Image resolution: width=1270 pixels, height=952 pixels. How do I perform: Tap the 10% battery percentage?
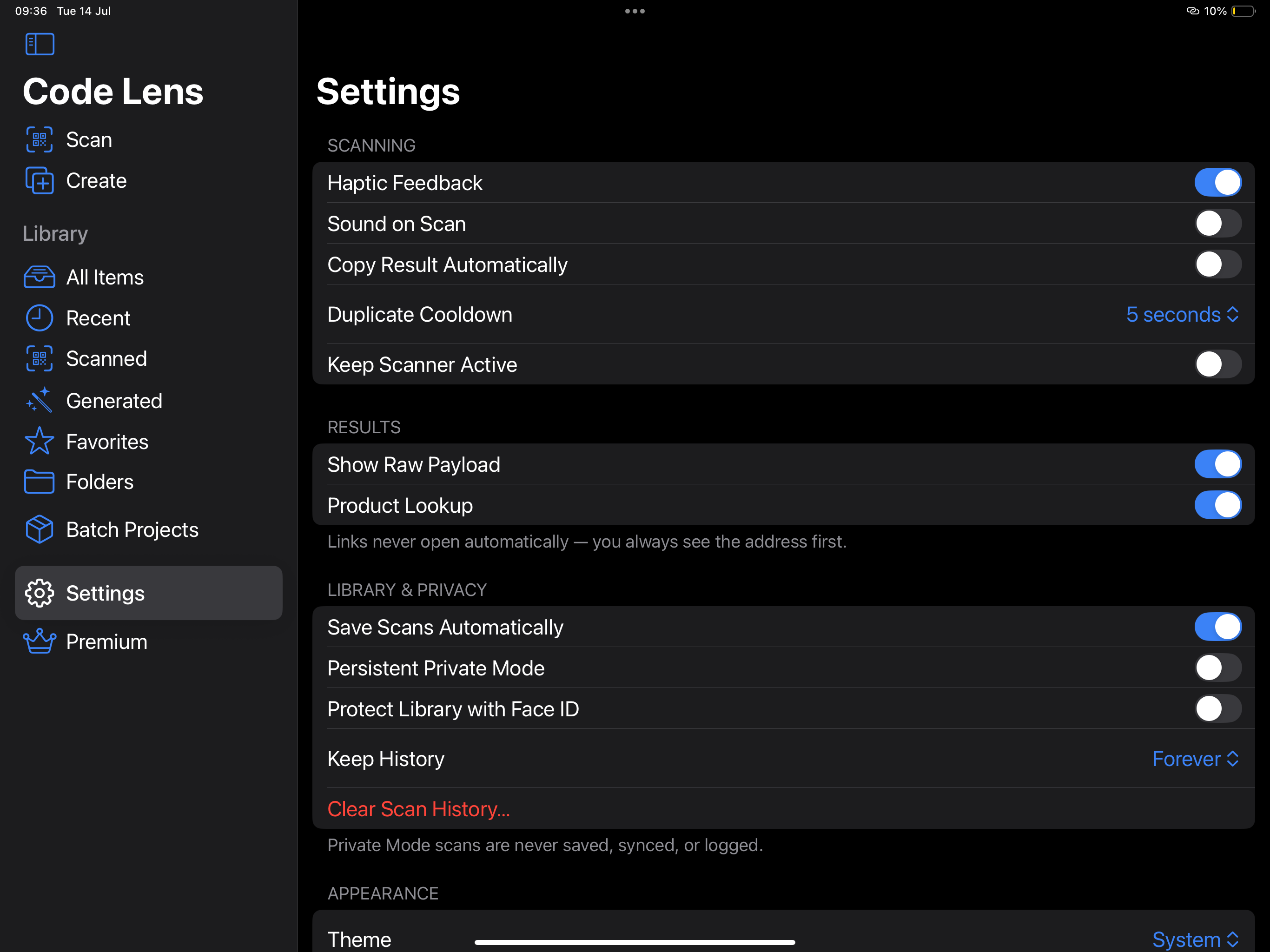coord(1215,11)
